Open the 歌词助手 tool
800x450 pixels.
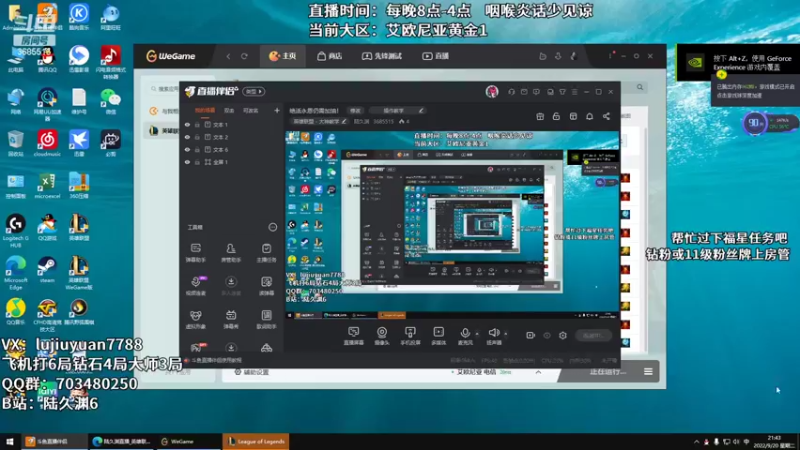(266, 319)
